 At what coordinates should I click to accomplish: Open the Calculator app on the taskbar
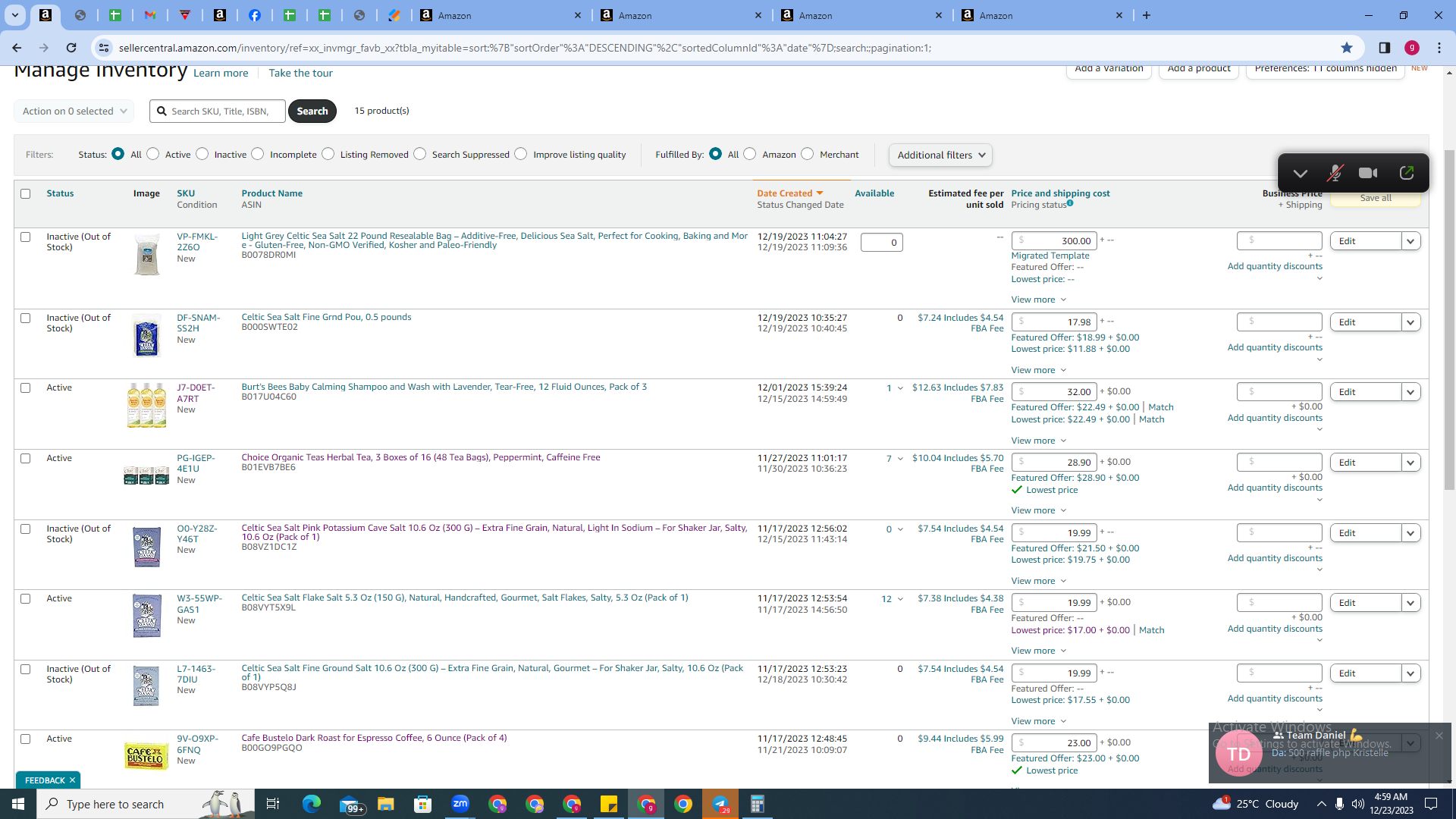tap(758, 804)
